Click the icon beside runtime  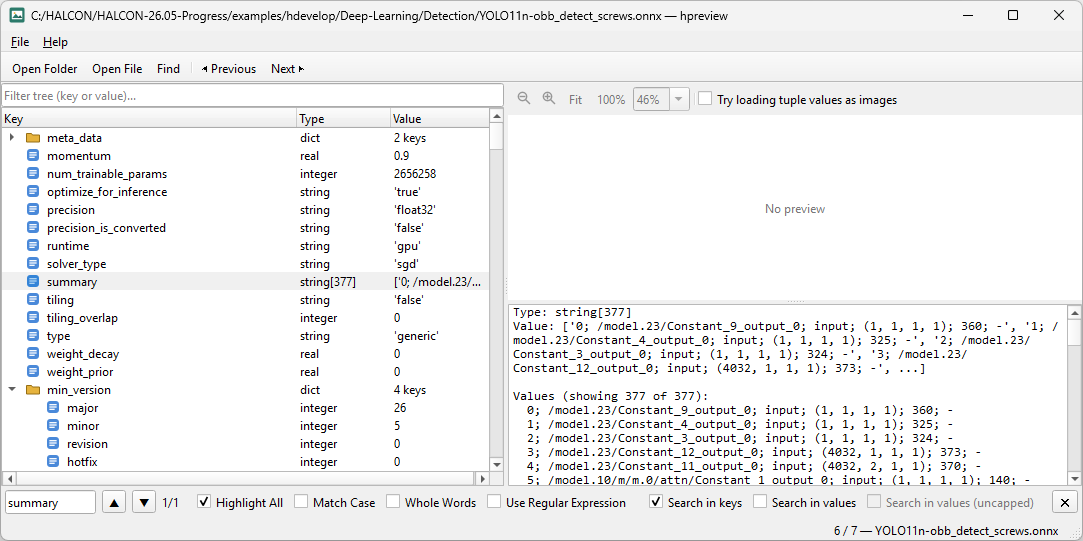pyautogui.click(x=33, y=246)
